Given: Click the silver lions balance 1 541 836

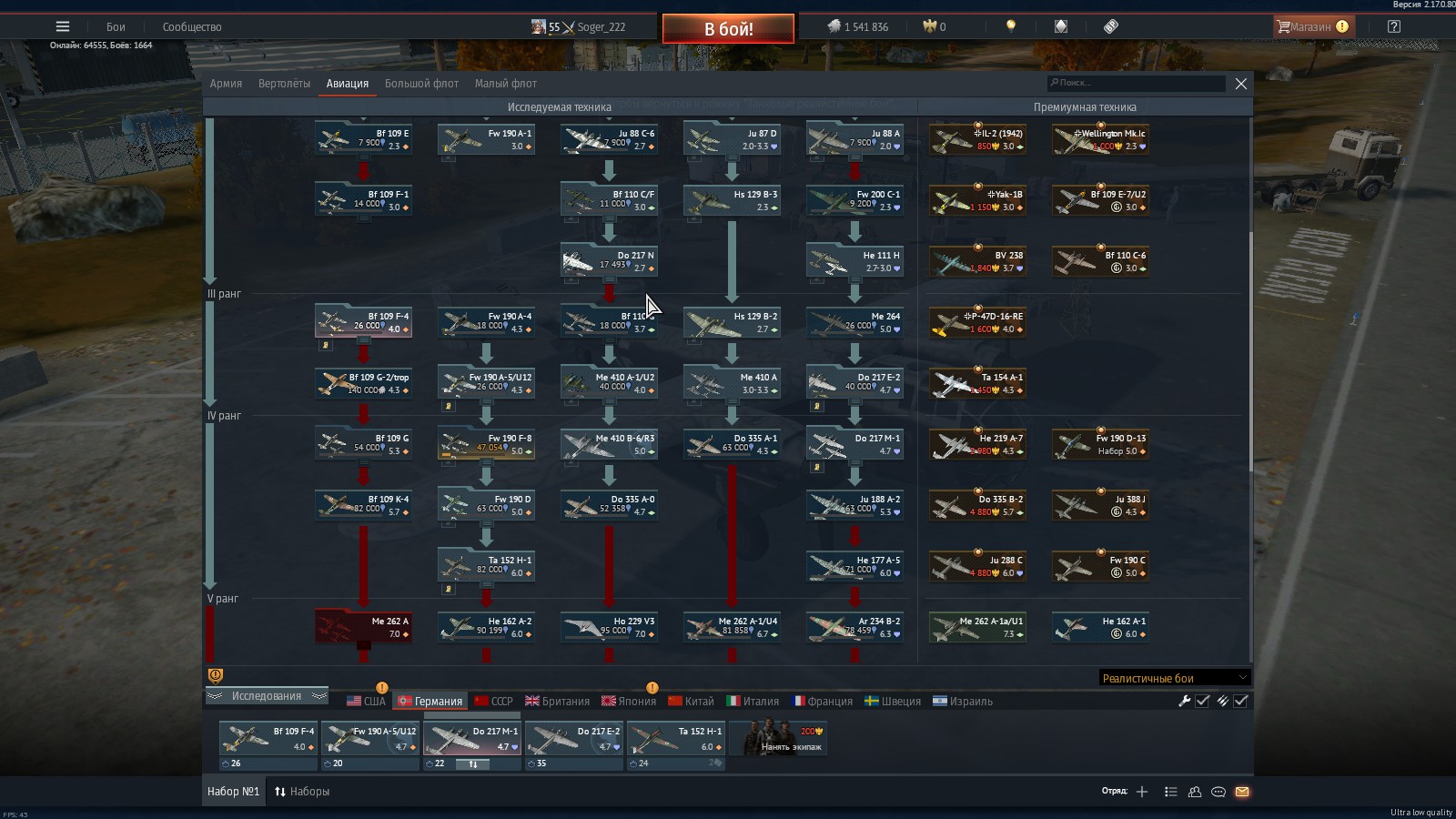Looking at the screenshot, I should [858, 27].
